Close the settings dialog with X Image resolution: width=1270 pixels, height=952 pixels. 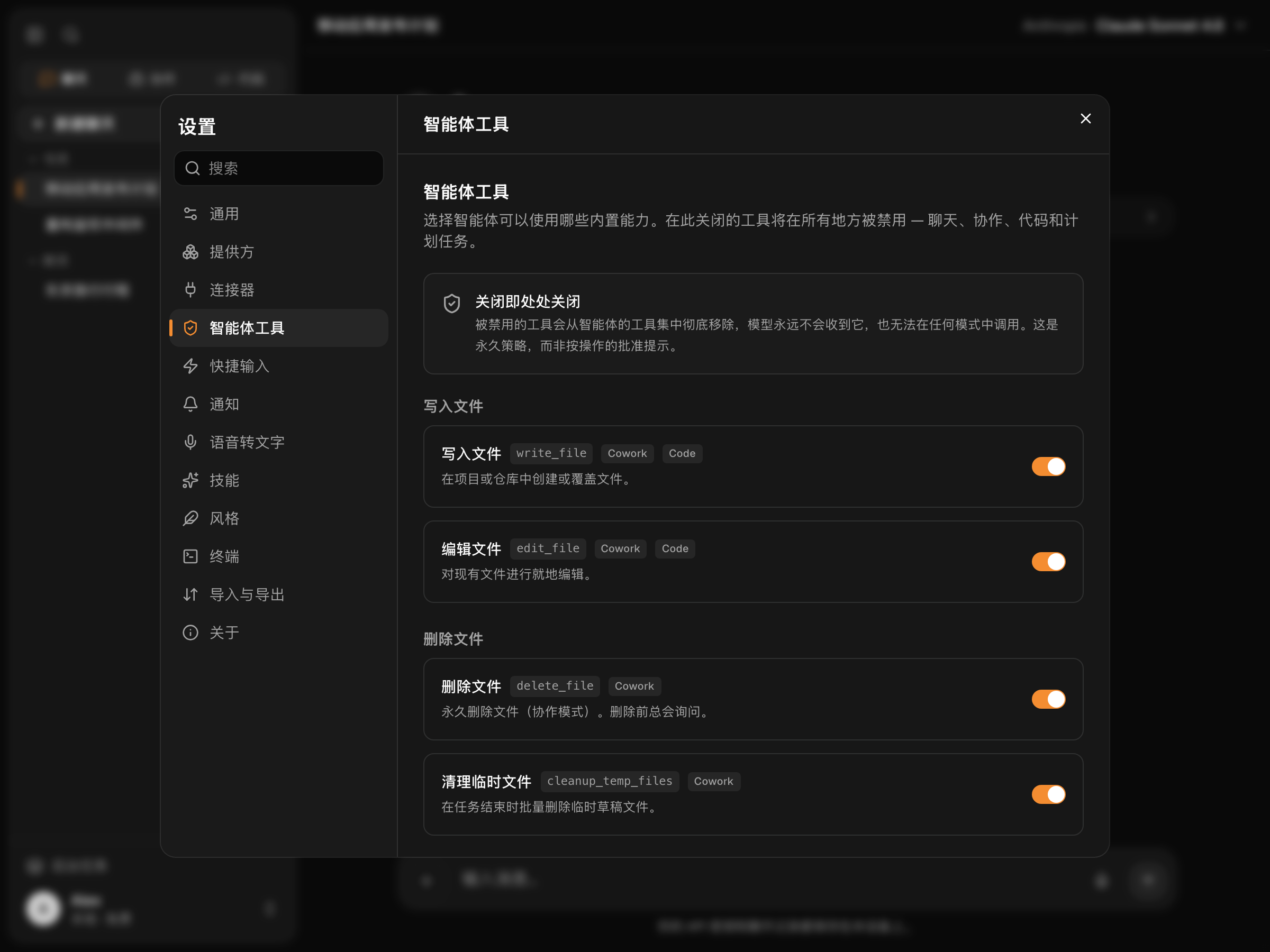[x=1085, y=119]
